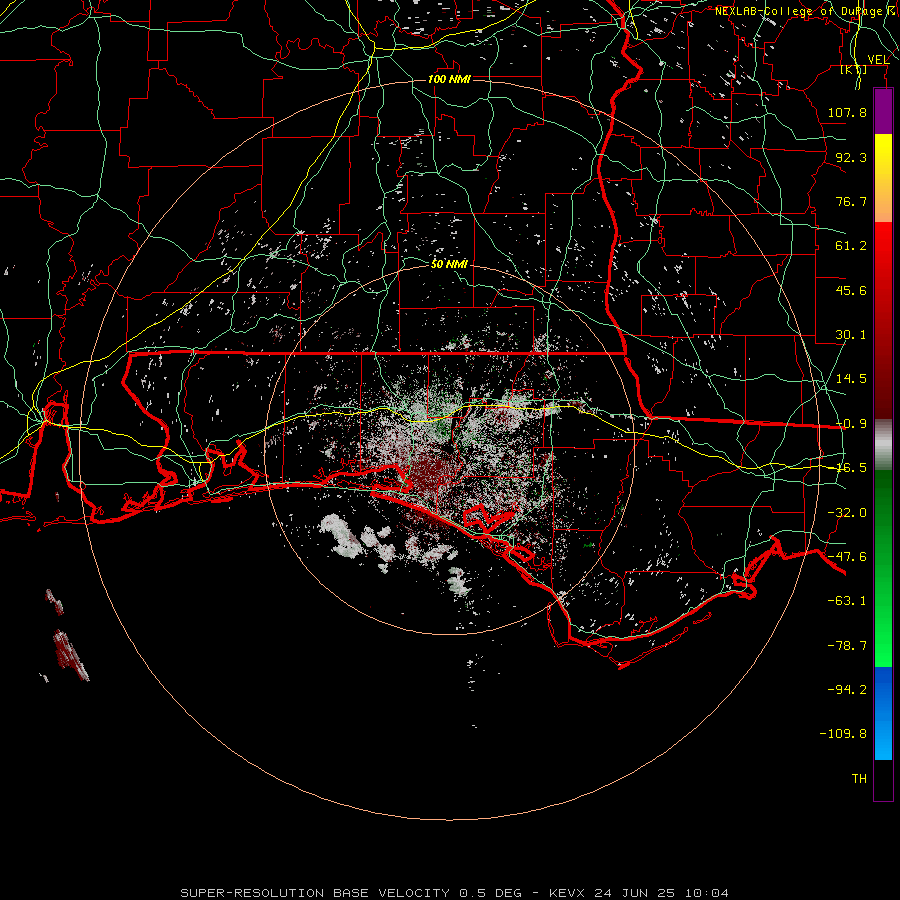Click the -32.0 value on velocity scale
Viewport: 900px width, 900px height.
847,513
